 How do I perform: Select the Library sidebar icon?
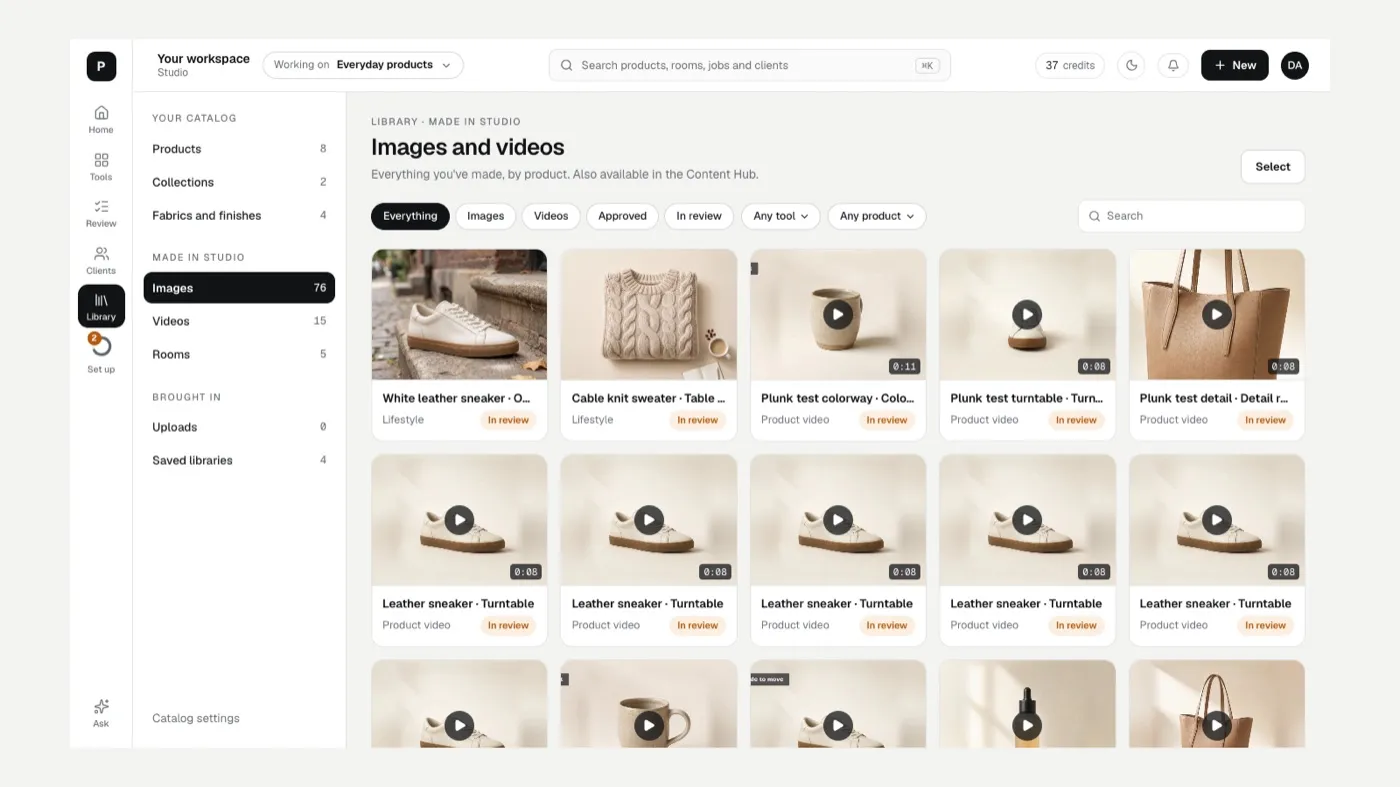pos(101,306)
